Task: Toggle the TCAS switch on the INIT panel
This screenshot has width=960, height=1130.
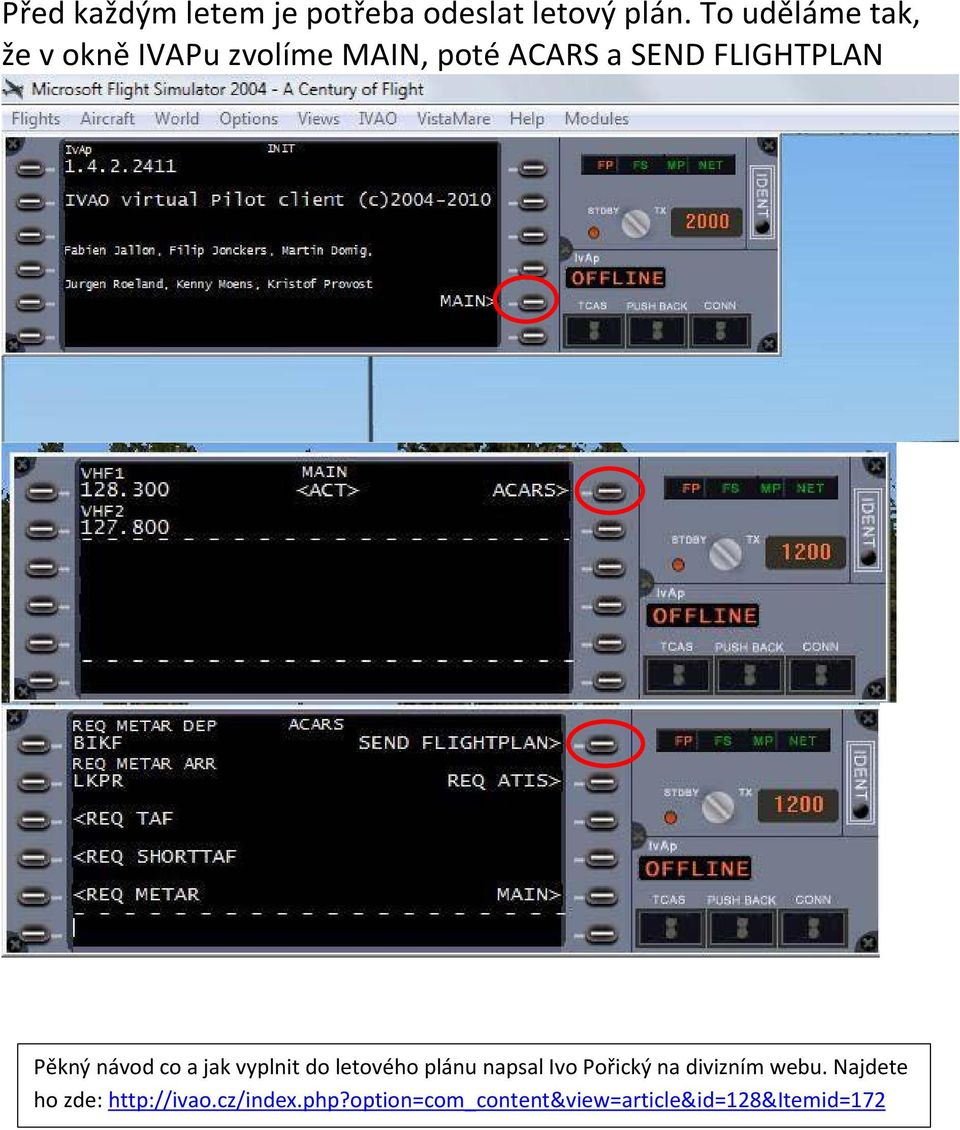Action: coord(594,332)
